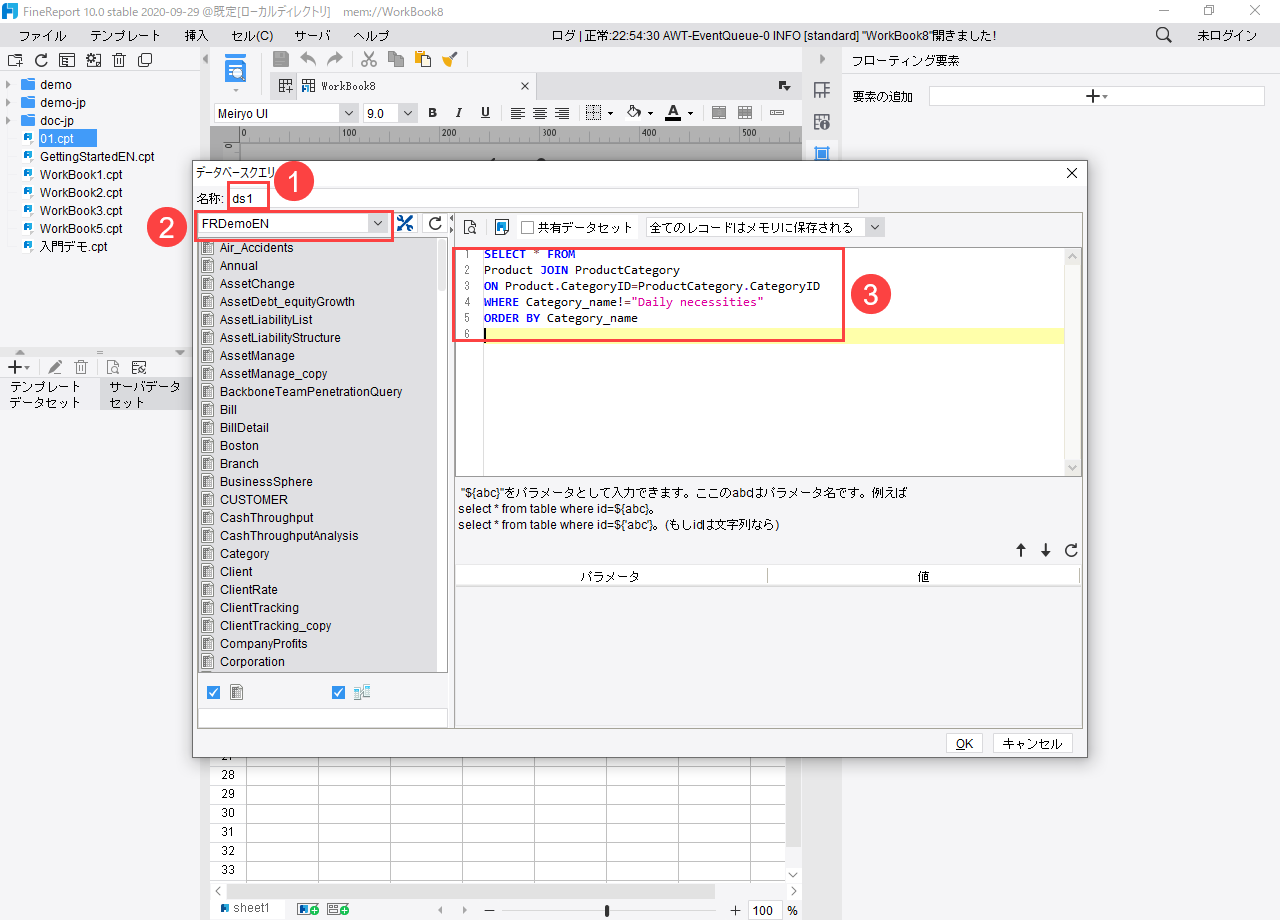Image resolution: width=1280 pixels, height=920 pixels.
Task: Align text center in format toolbar
Action: pos(540,113)
